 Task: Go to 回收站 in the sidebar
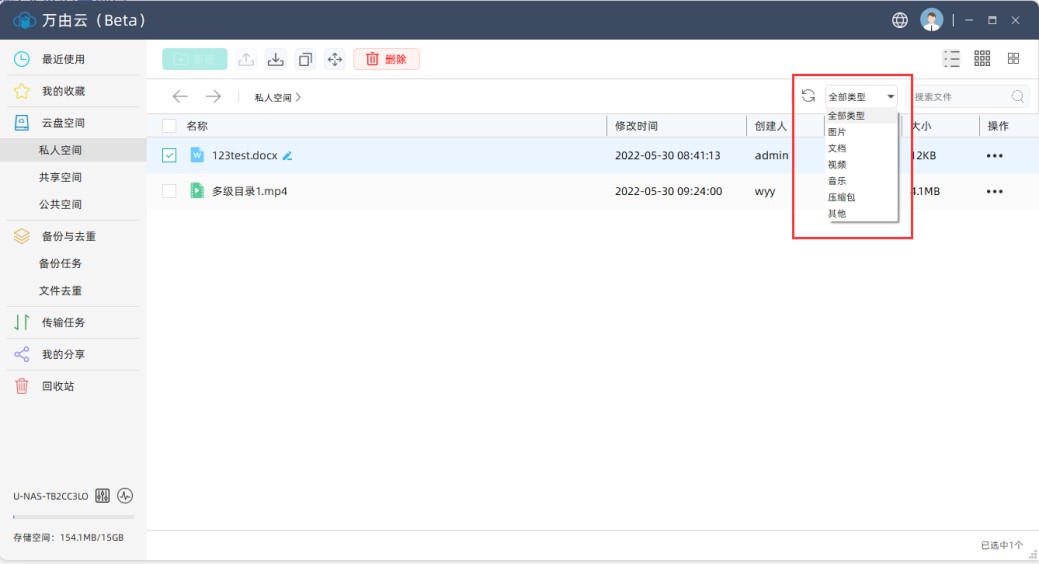(58, 386)
